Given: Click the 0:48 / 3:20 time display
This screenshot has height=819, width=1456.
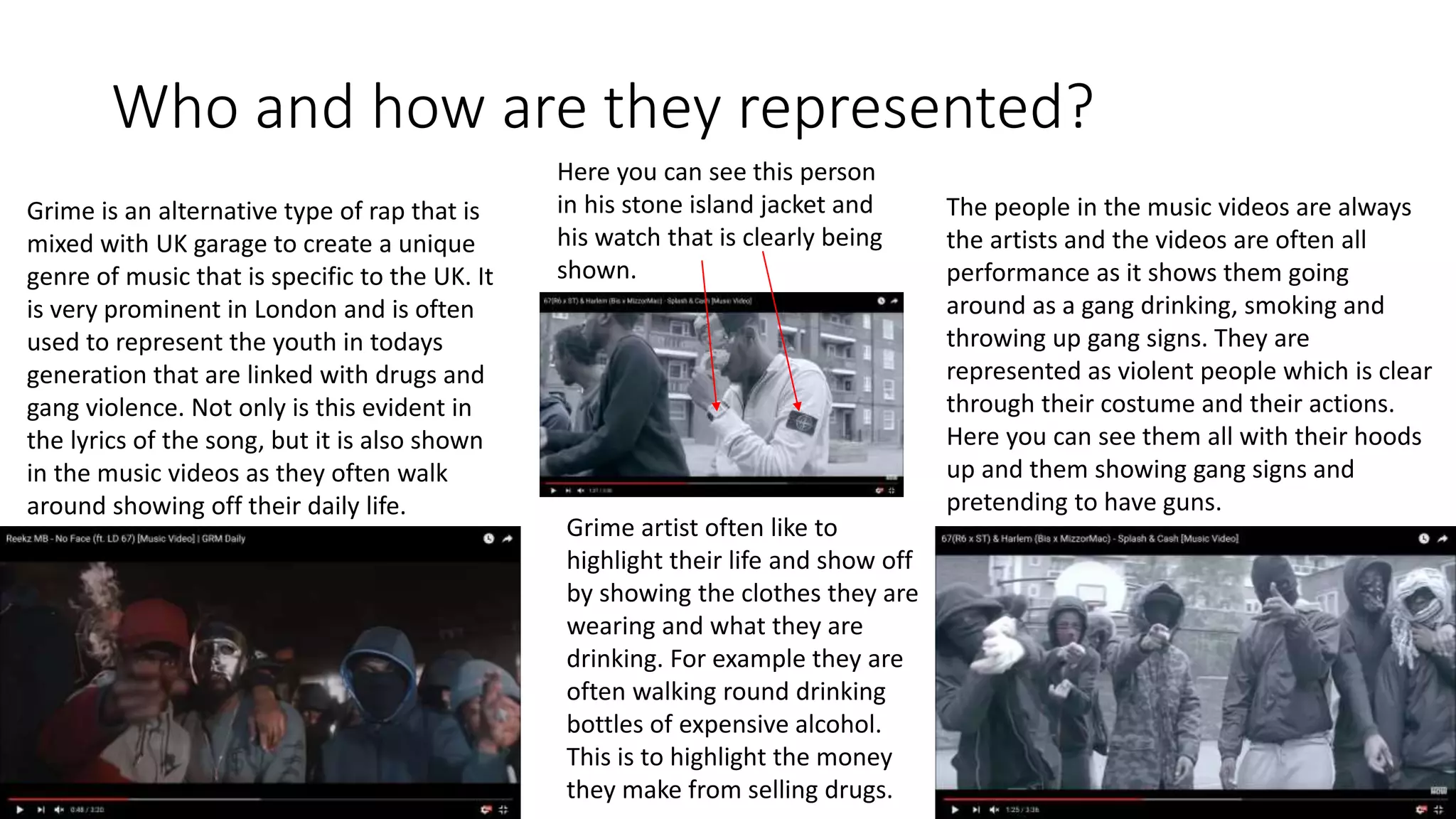Looking at the screenshot, I should (x=87, y=810).
